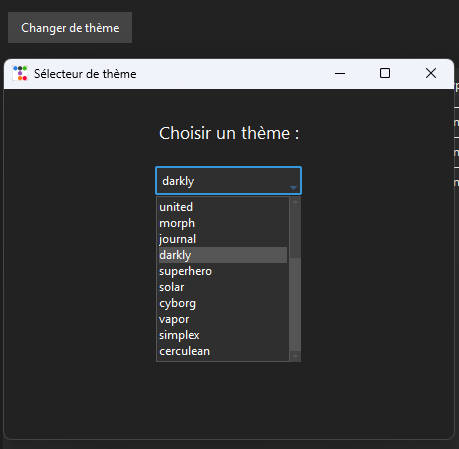Minimize the Sélecteur de thème window
The height and width of the screenshot is (449, 459).
[340, 73]
